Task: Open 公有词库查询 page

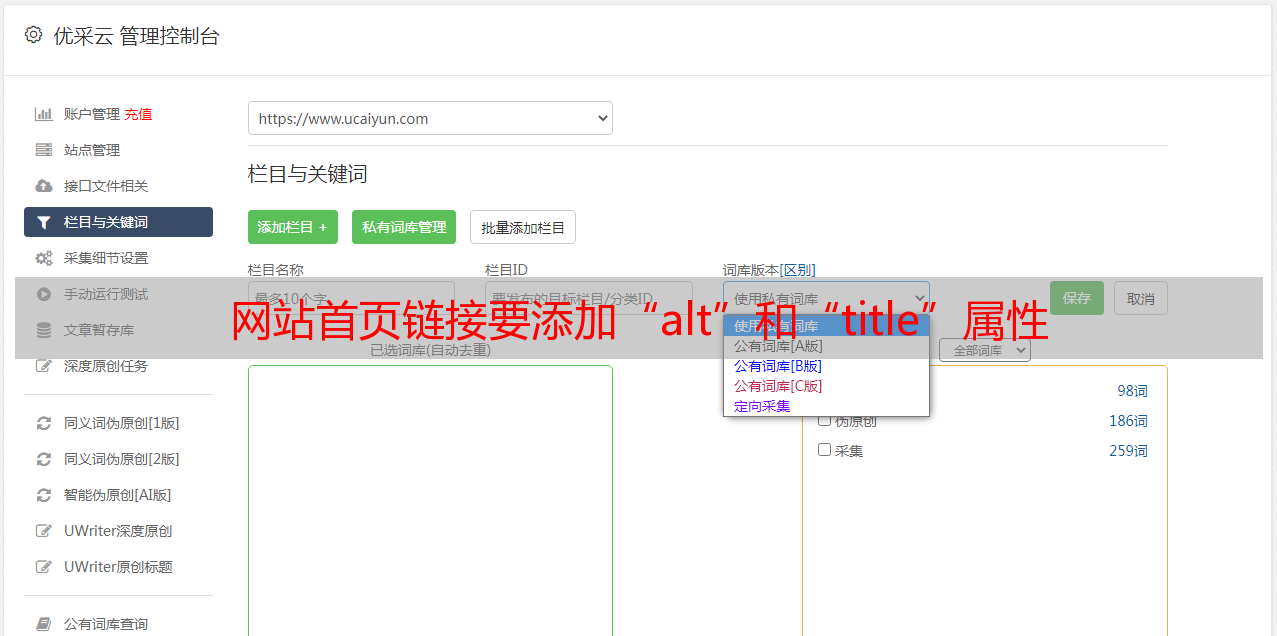Action: coord(106,624)
